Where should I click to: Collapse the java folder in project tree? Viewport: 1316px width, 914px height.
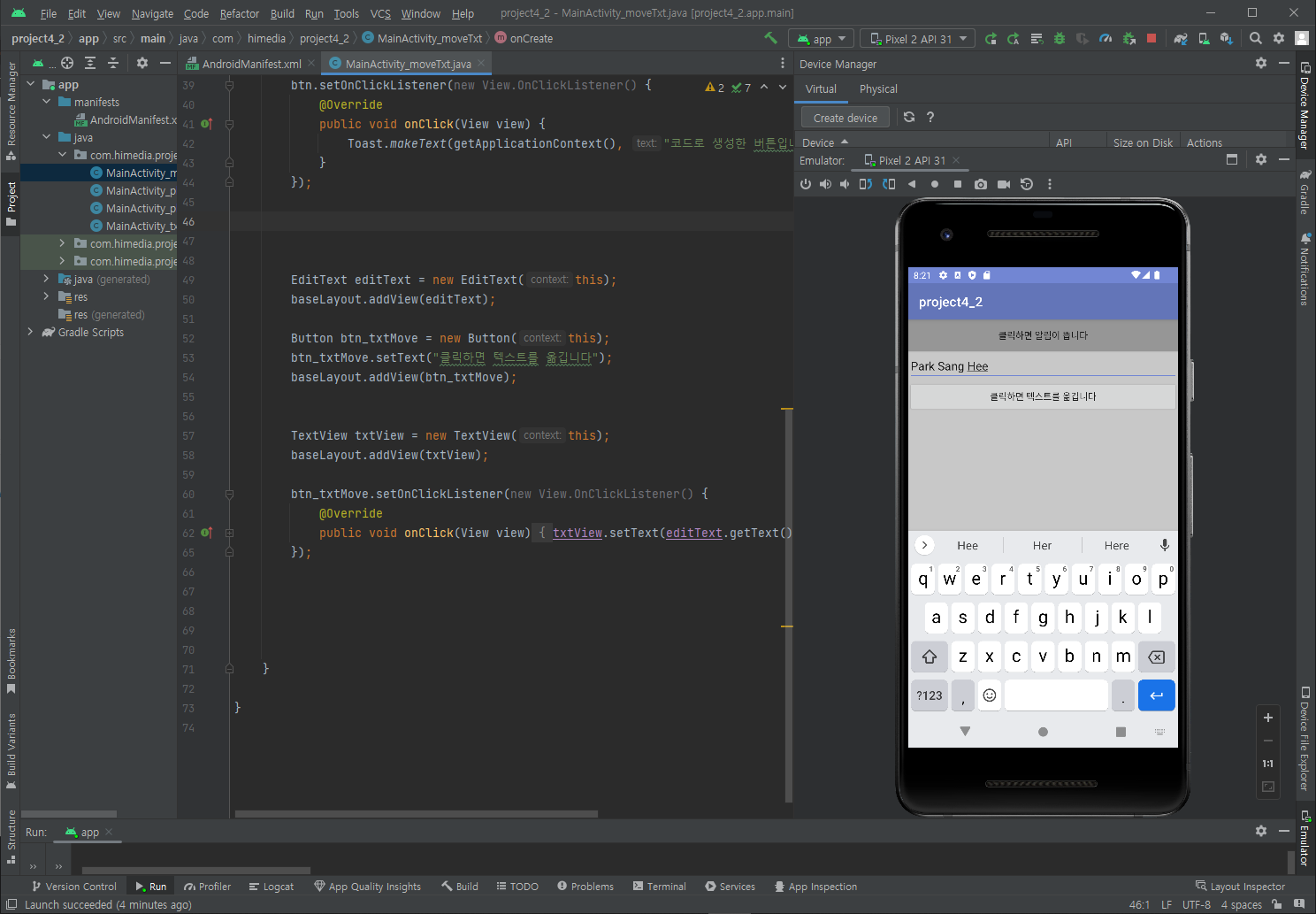[47, 137]
